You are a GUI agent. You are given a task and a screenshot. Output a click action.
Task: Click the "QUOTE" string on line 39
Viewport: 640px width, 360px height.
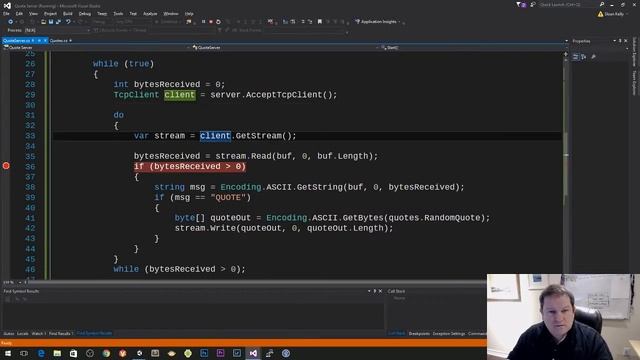[x=228, y=198]
